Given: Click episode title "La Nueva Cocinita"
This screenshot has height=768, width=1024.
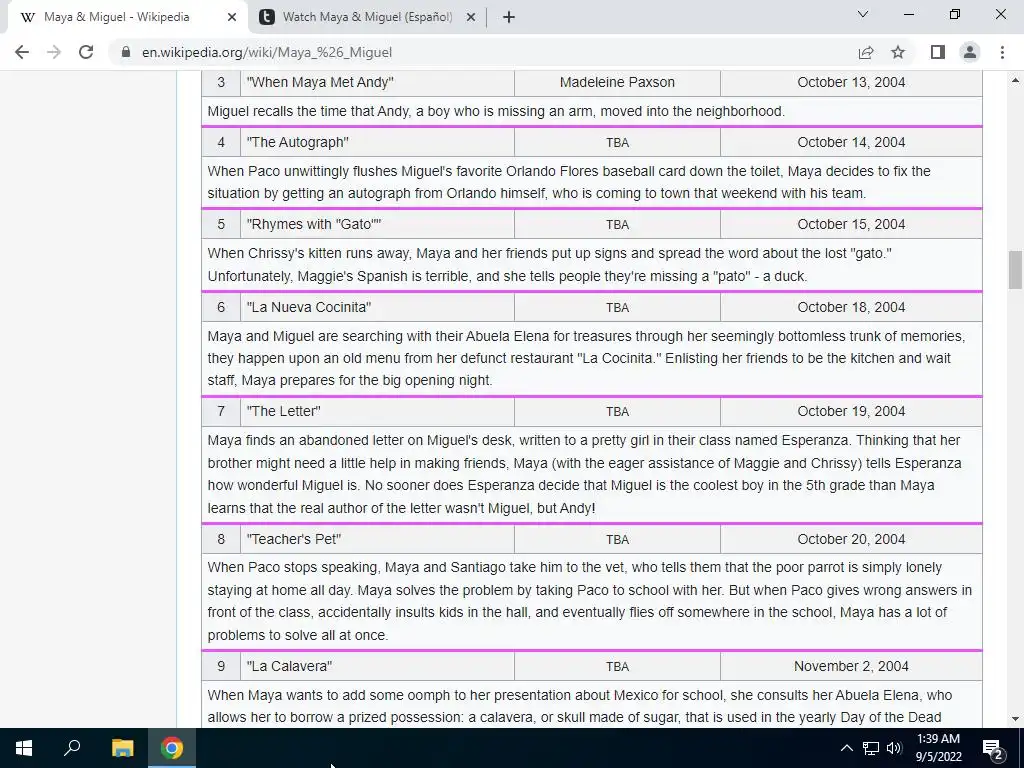Looking at the screenshot, I should [309, 308].
